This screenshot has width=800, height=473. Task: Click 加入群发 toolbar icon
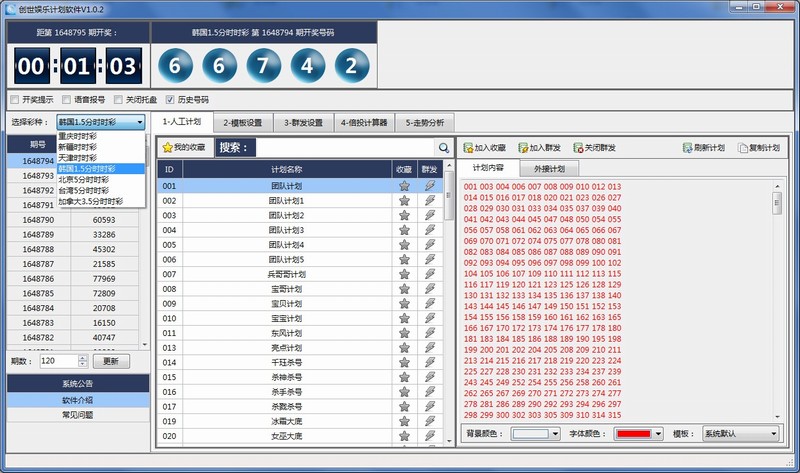click(524, 148)
